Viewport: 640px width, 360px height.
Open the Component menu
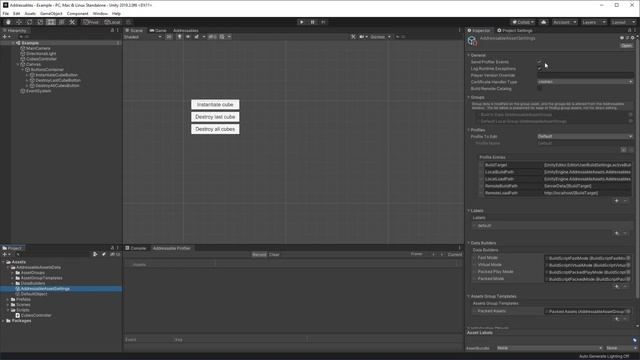78,13
